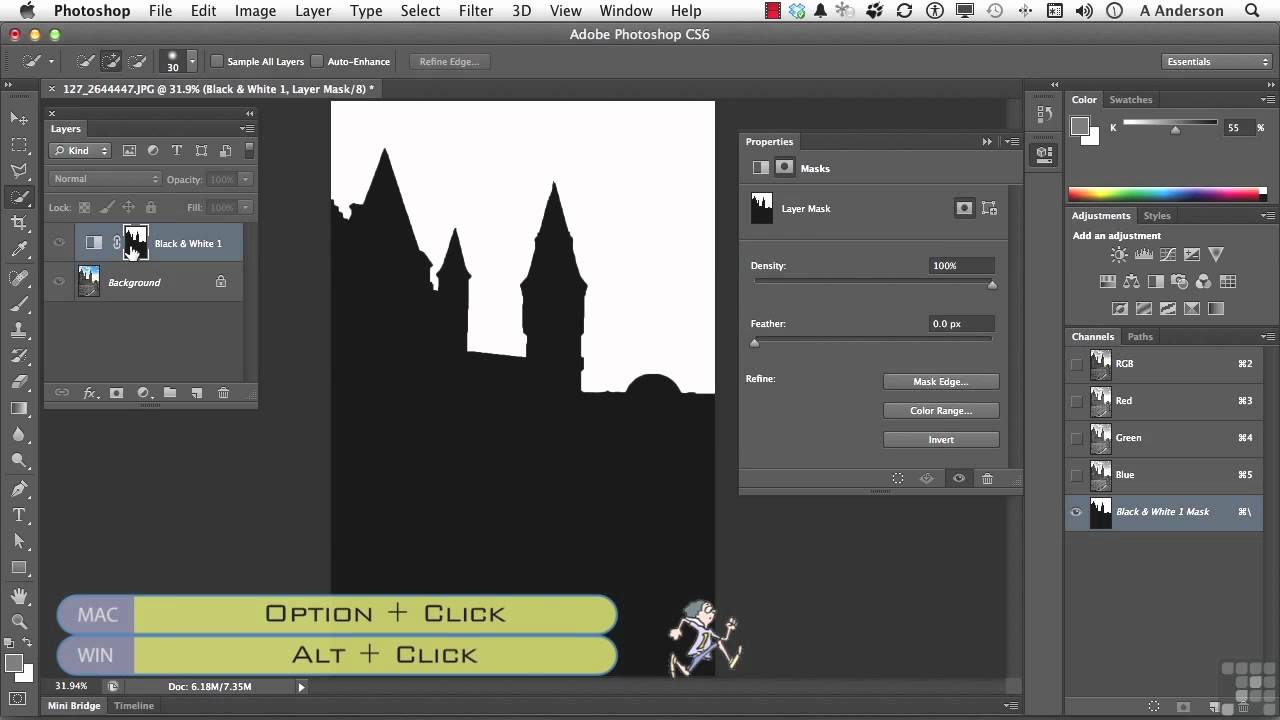Click the Invert button
1280x720 pixels.
(x=941, y=440)
